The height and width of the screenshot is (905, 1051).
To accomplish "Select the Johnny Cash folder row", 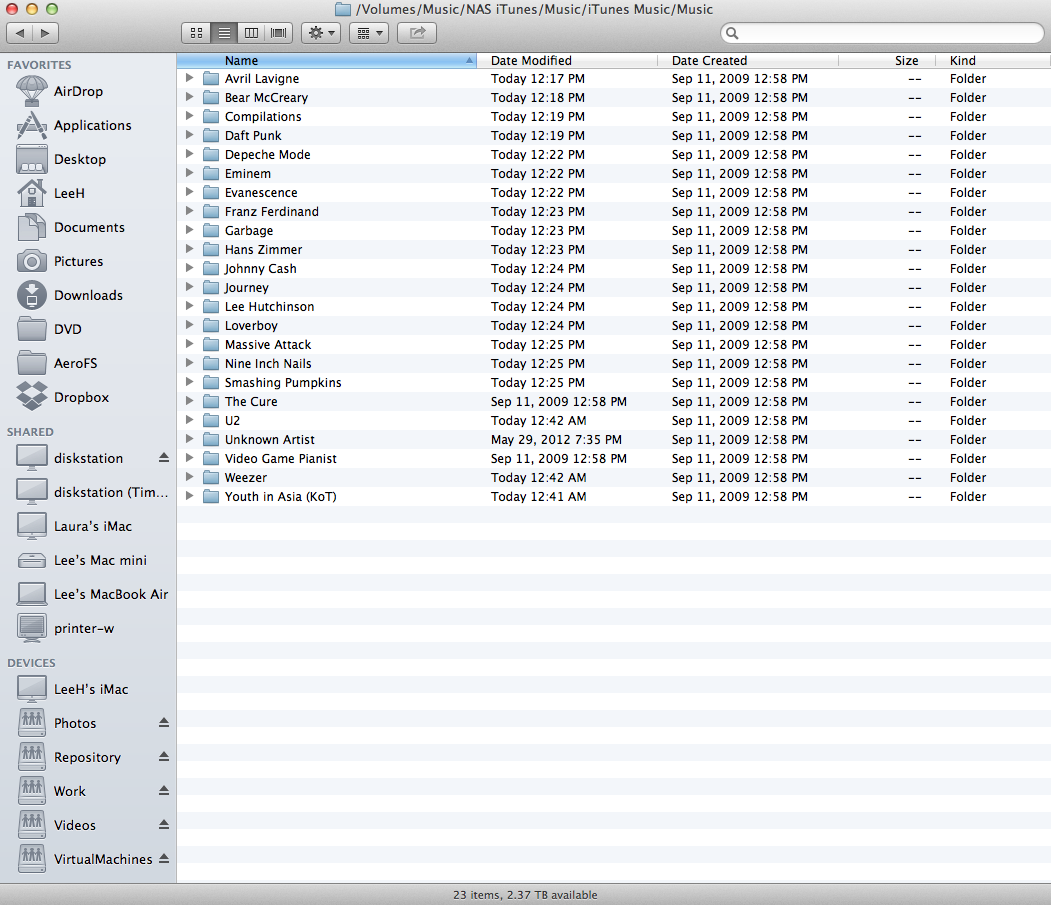I will coord(613,268).
